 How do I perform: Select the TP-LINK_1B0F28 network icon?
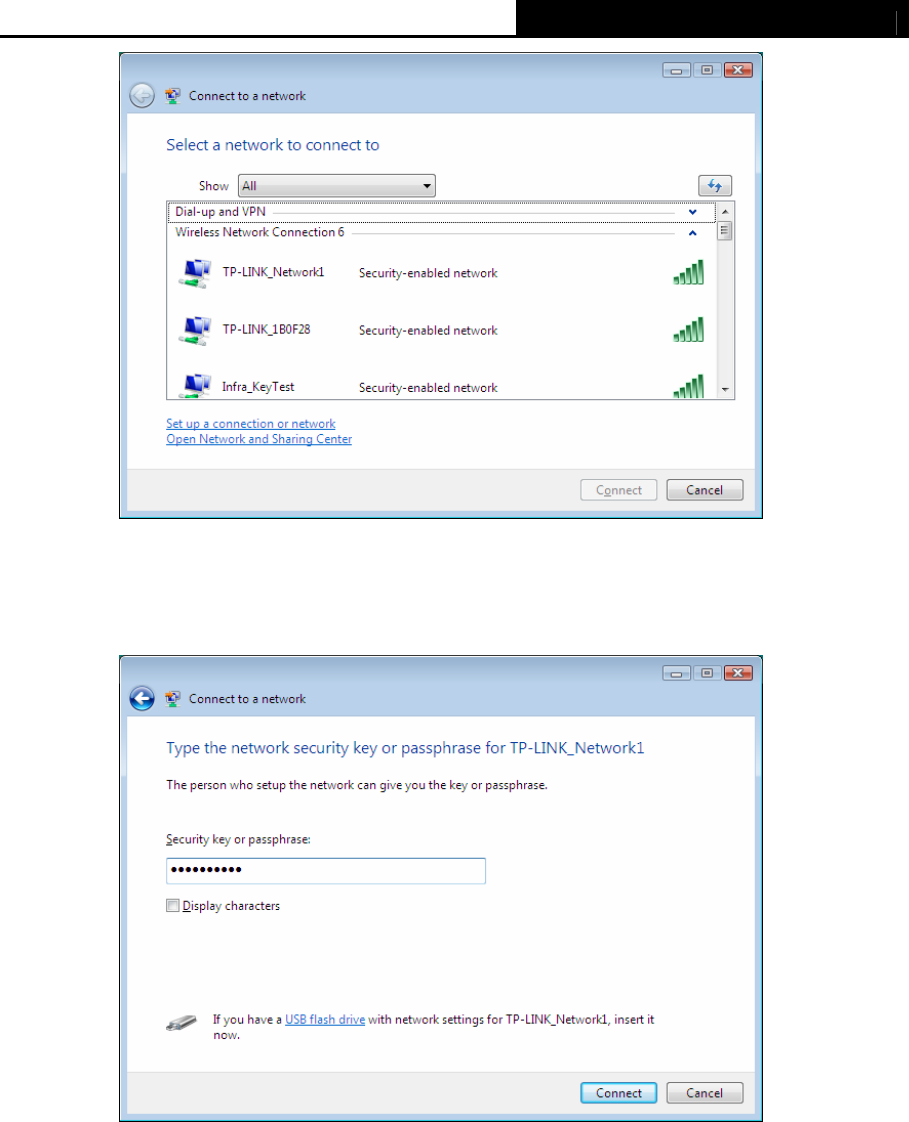[195, 331]
